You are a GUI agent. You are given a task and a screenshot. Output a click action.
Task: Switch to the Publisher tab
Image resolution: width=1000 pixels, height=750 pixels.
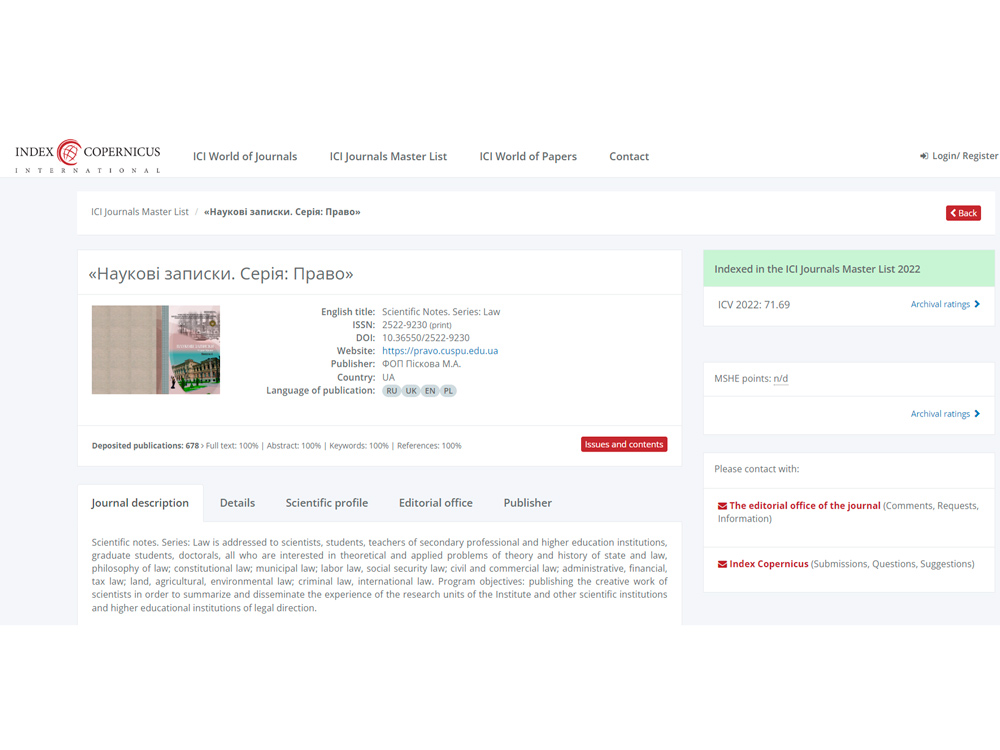pos(527,503)
